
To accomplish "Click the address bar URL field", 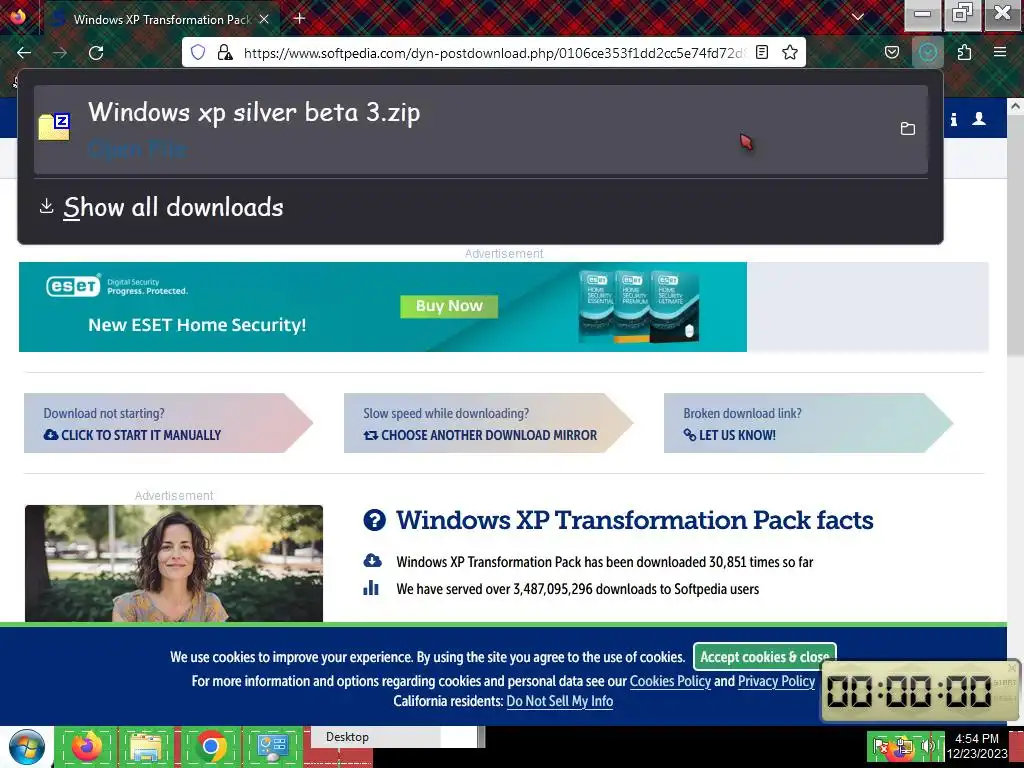I will click(493, 53).
